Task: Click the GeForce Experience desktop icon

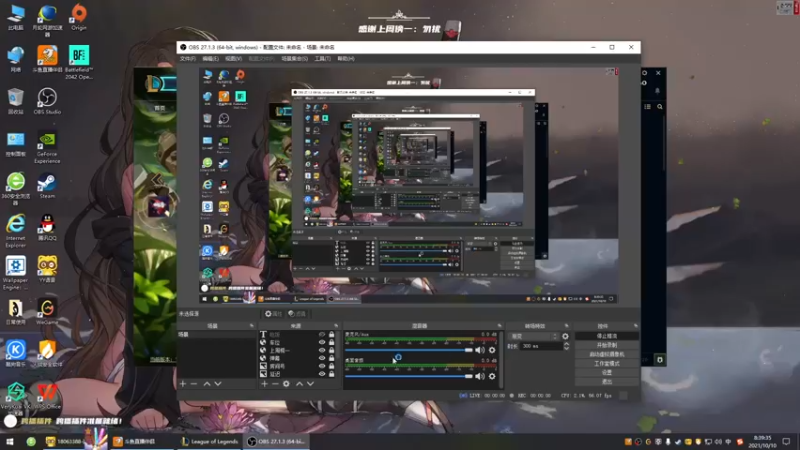Action: [x=47, y=147]
